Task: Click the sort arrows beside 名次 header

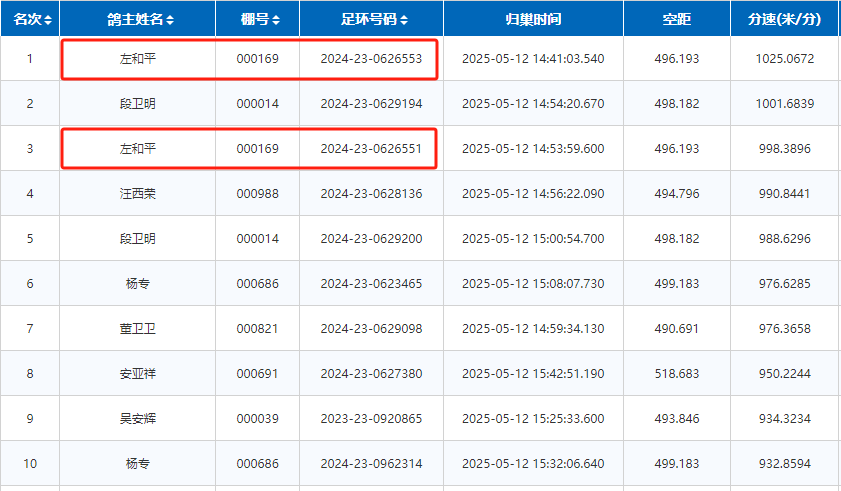Action: (x=48, y=20)
